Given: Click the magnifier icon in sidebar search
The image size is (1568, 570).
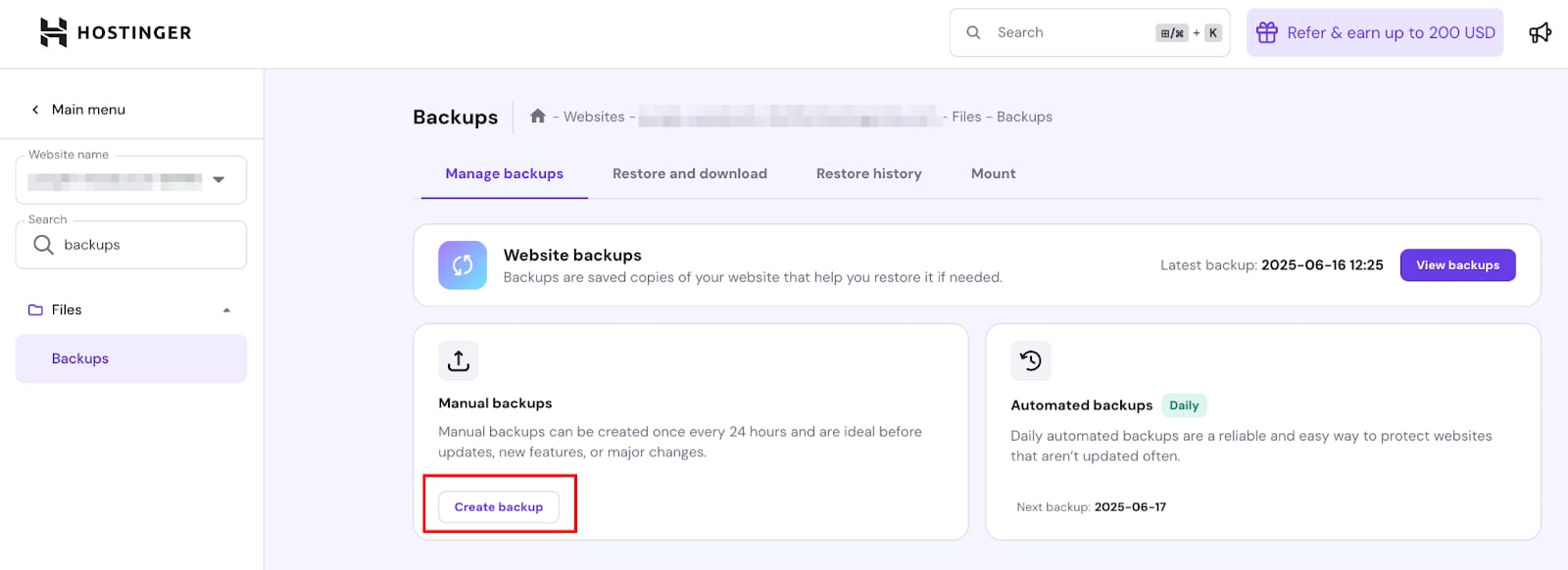Looking at the screenshot, I should [43, 245].
